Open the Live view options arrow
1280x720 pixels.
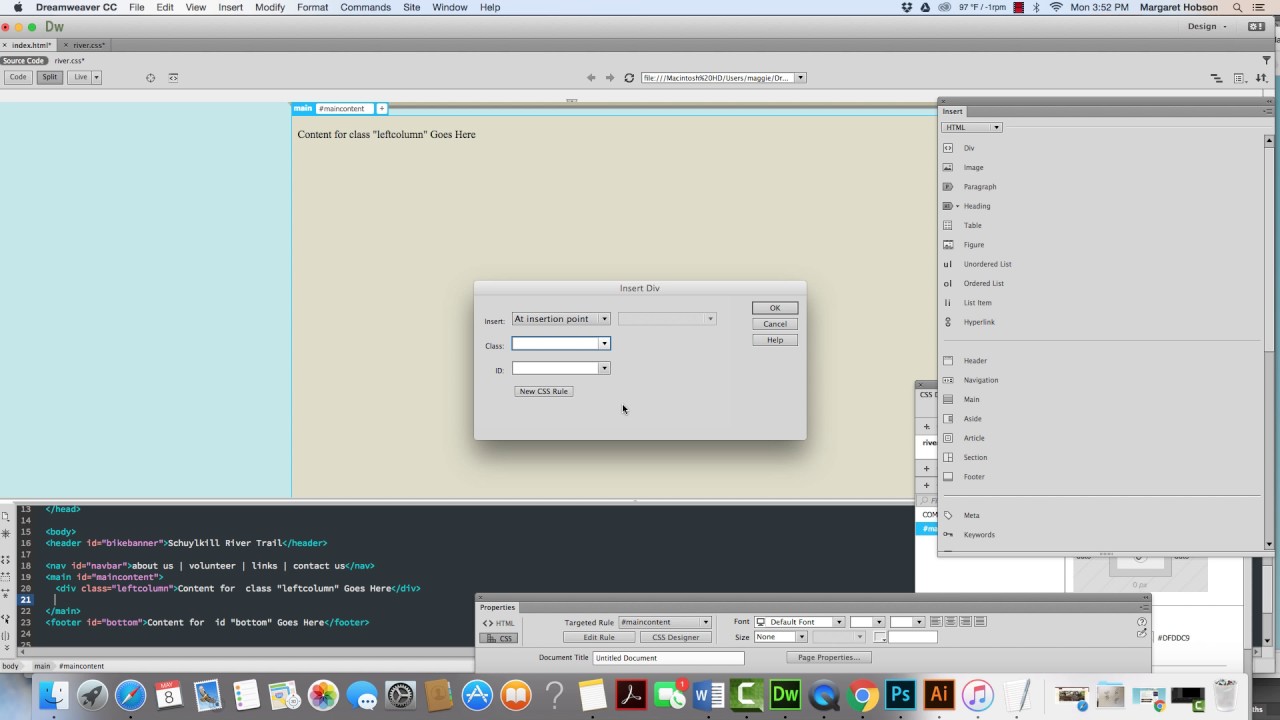point(96,77)
